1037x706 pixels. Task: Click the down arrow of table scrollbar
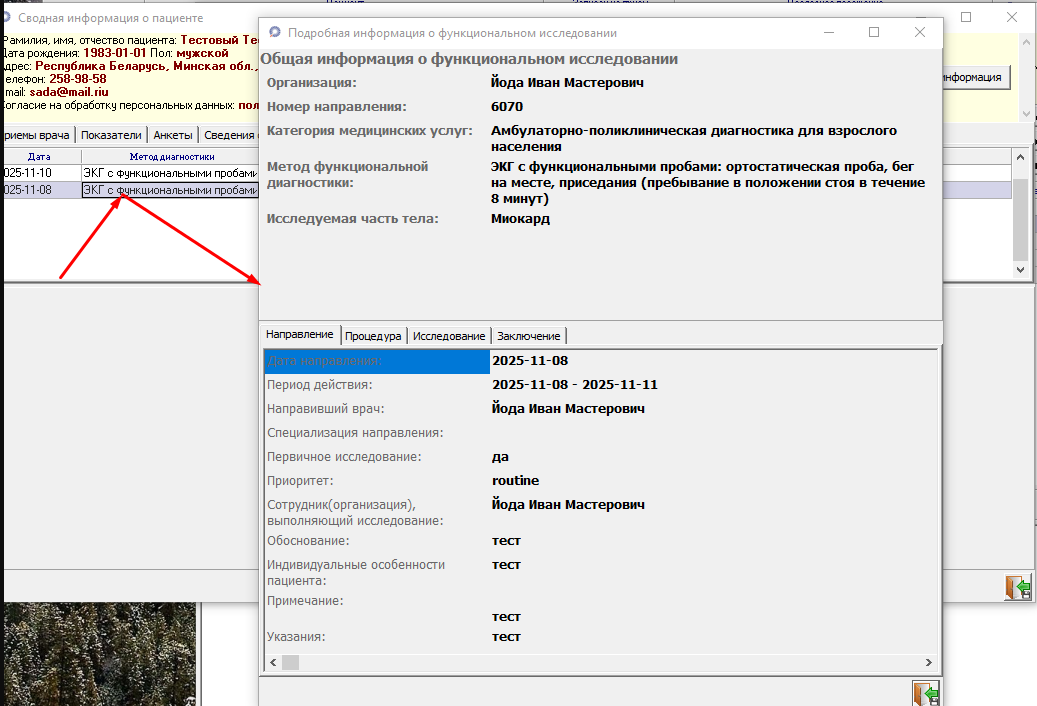point(1020,270)
